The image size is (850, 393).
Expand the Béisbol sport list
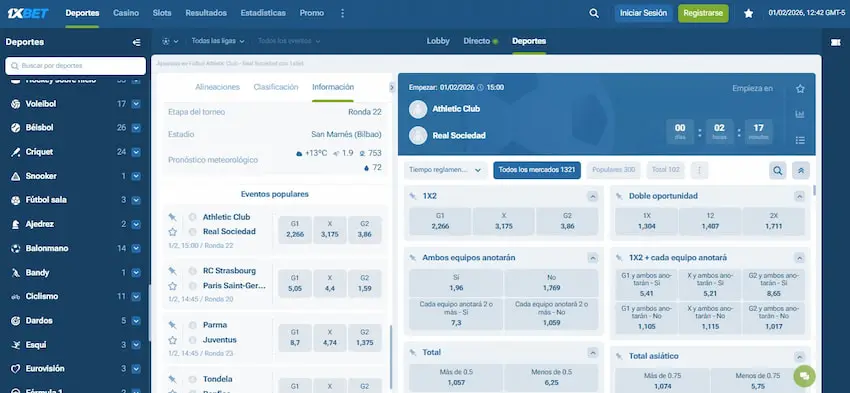point(136,128)
